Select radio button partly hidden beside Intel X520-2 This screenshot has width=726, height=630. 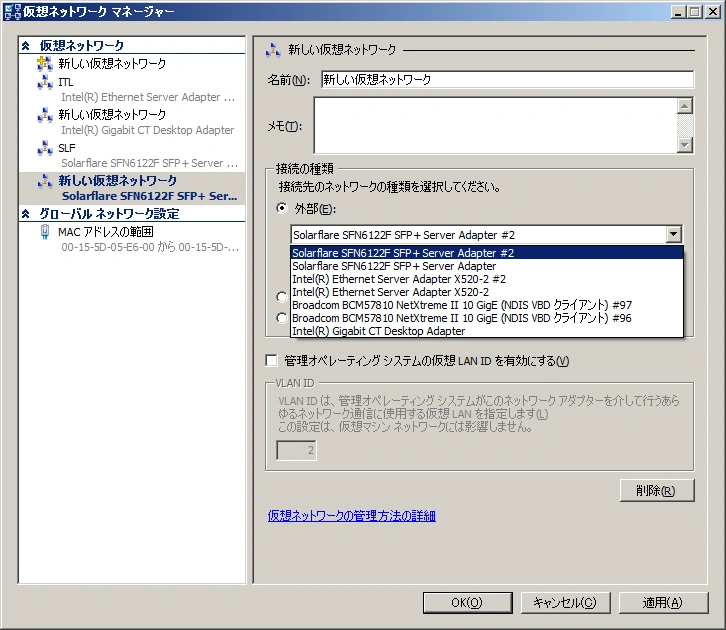pos(282,296)
